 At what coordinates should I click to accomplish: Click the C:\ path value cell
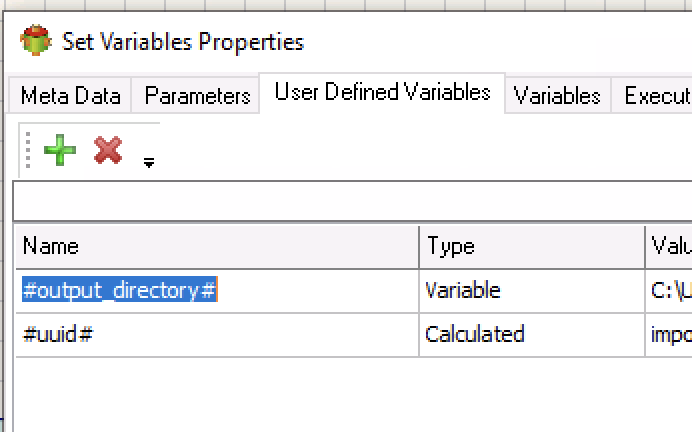tap(669, 291)
